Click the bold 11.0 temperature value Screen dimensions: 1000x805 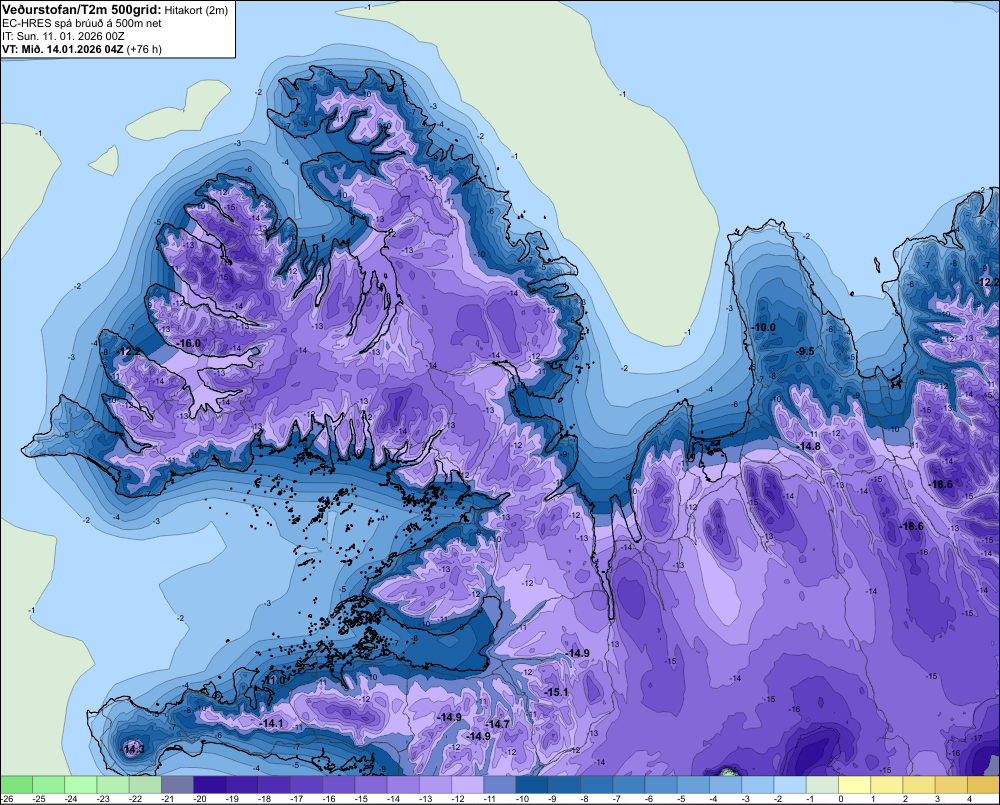pyautogui.click(x=276, y=681)
